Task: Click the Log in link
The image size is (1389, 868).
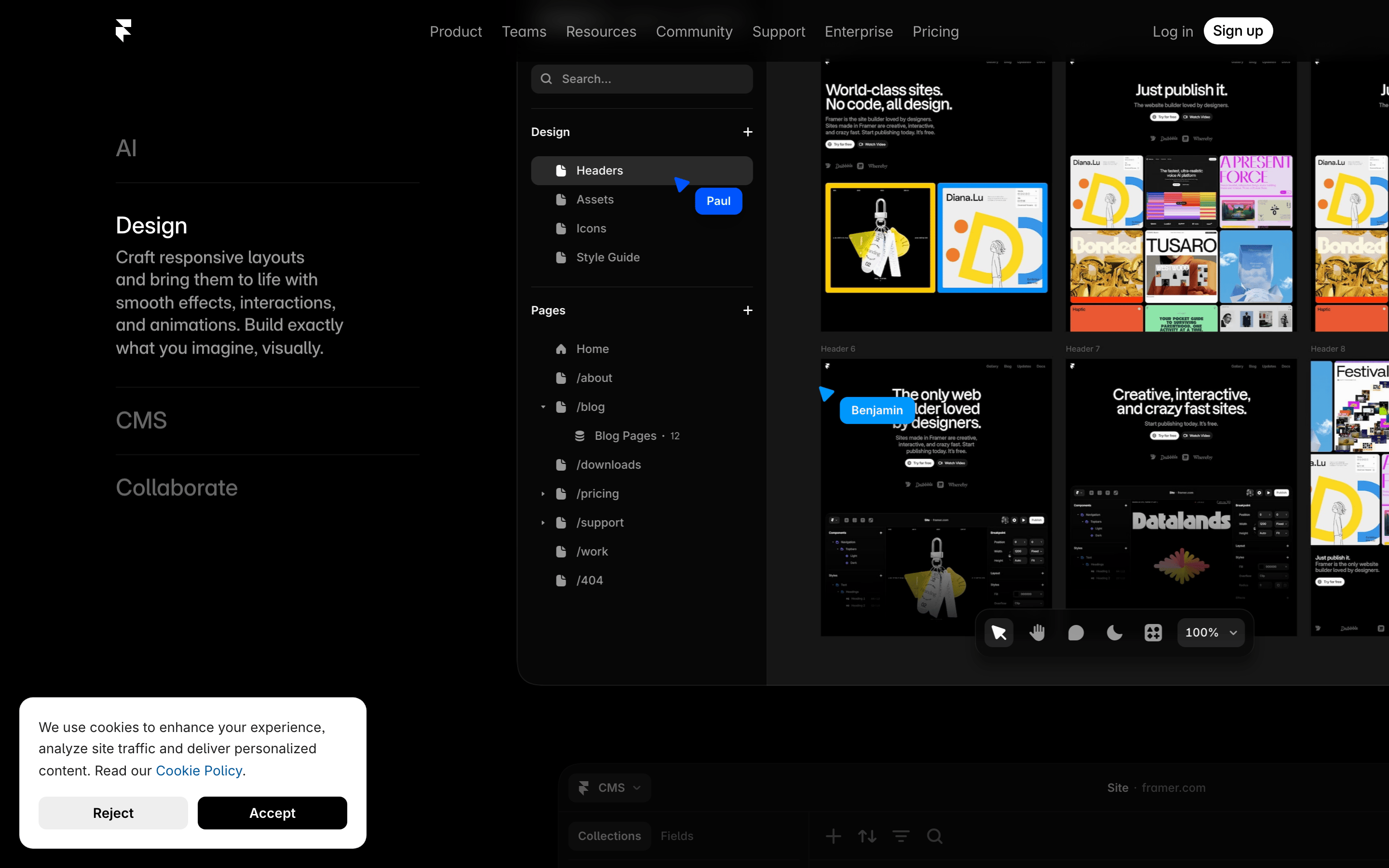Action: (x=1172, y=31)
